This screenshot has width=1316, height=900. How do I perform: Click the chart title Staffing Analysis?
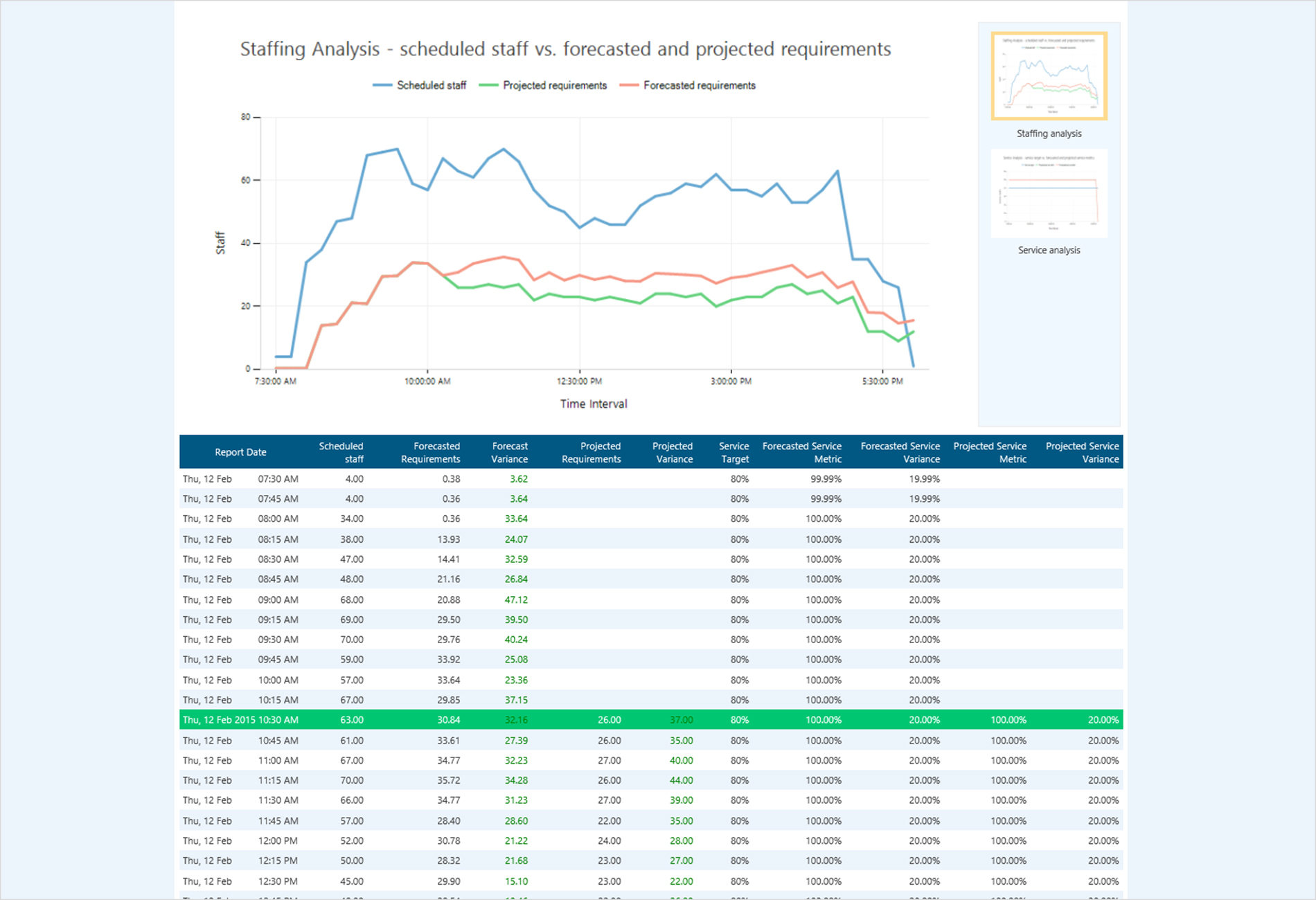pos(565,49)
